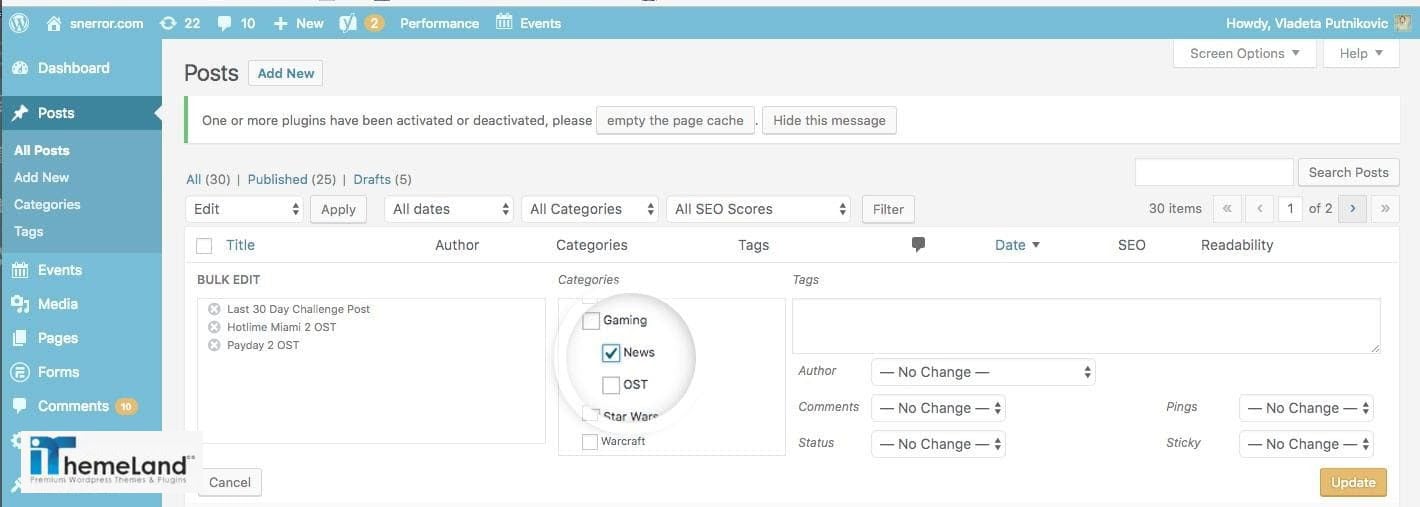Open the Dashboard menu item
The height and width of the screenshot is (507, 1420).
[x=74, y=68]
